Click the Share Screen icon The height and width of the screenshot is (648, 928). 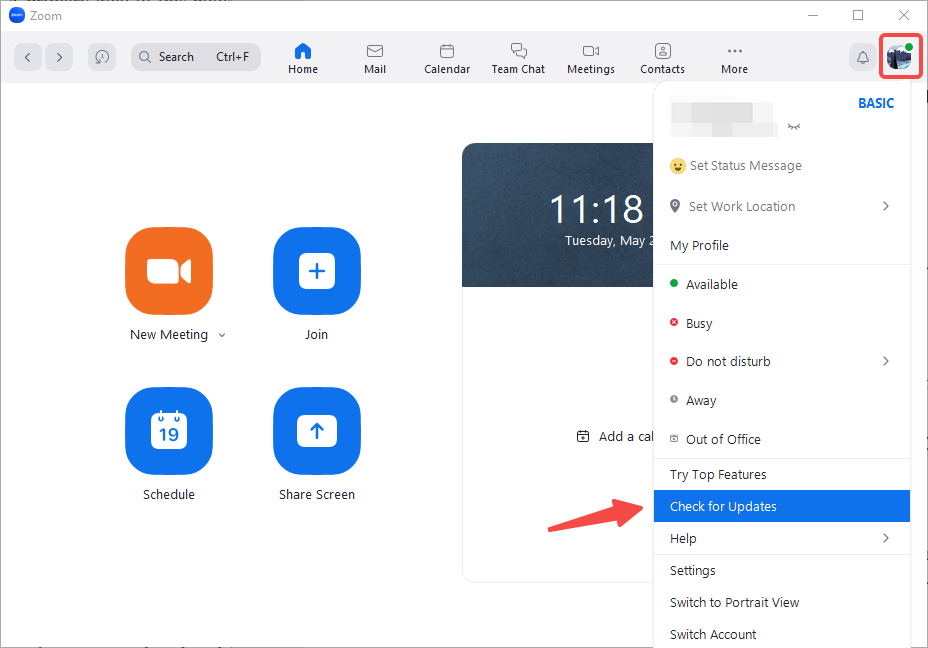(316, 431)
